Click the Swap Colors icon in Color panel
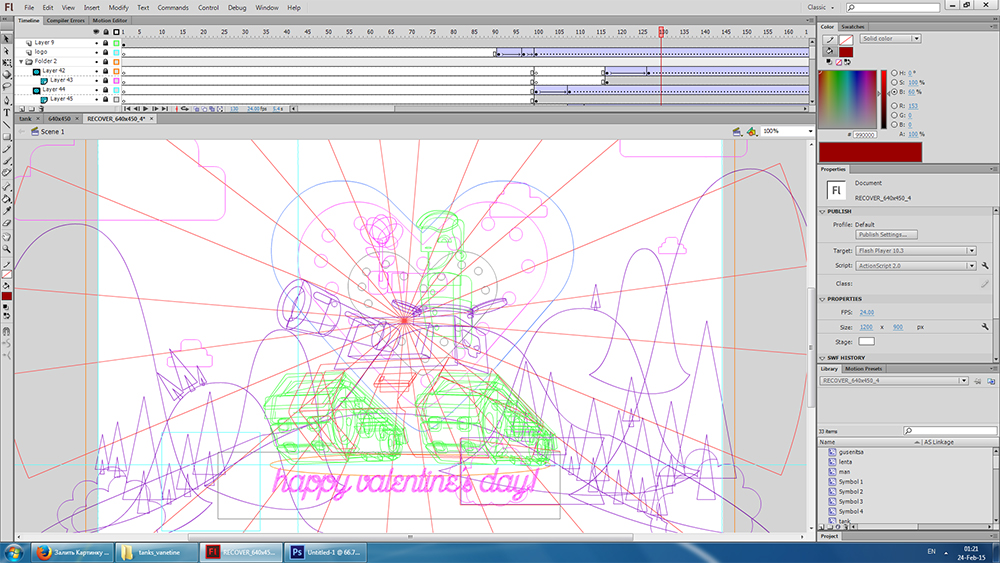This screenshot has height=563, width=1000. [x=847, y=62]
